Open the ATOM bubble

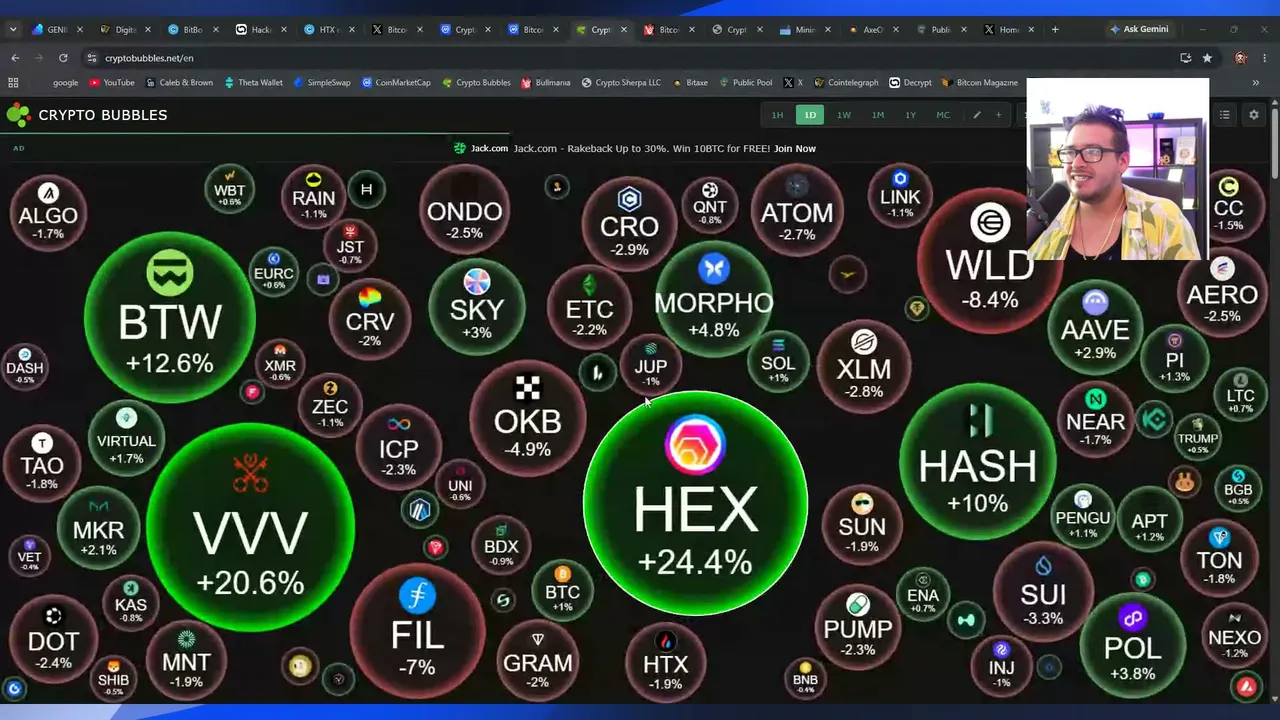(x=796, y=210)
